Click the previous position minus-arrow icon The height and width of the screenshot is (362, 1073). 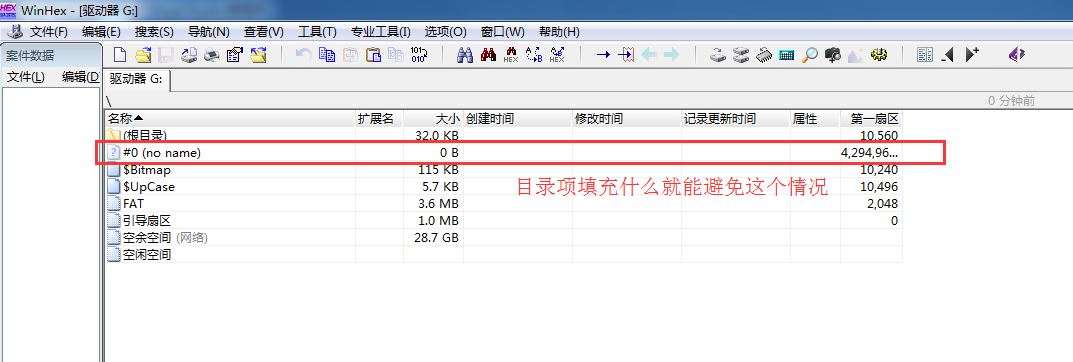coord(948,55)
